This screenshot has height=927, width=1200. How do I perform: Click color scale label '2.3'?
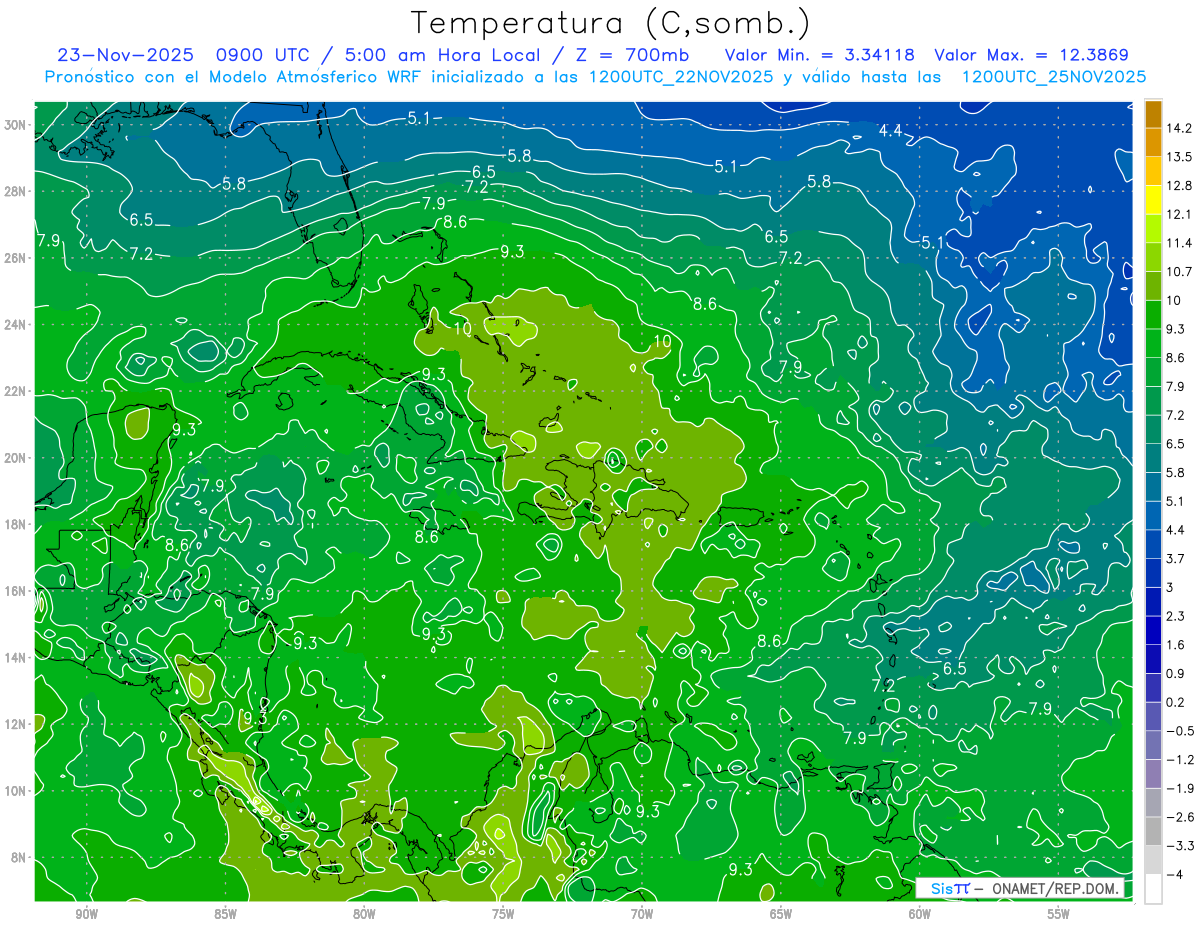click(1176, 616)
